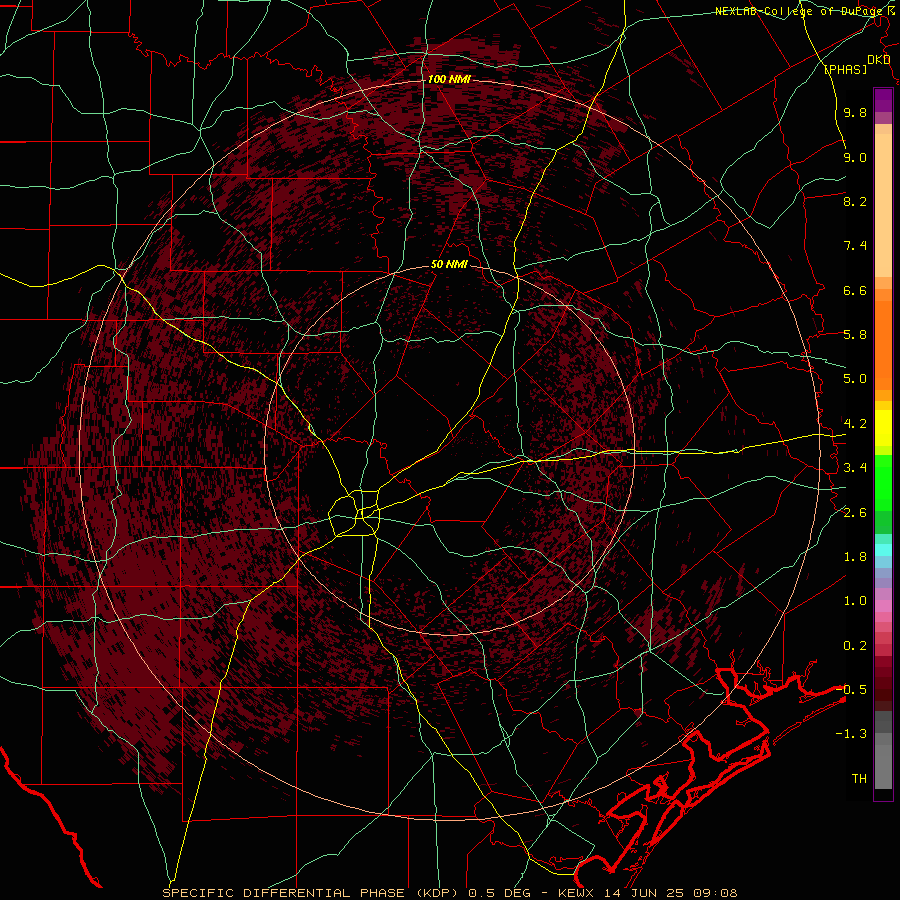This screenshot has height=900, width=900.
Task: Click the "3.4" scale value
Action: click(x=855, y=468)
